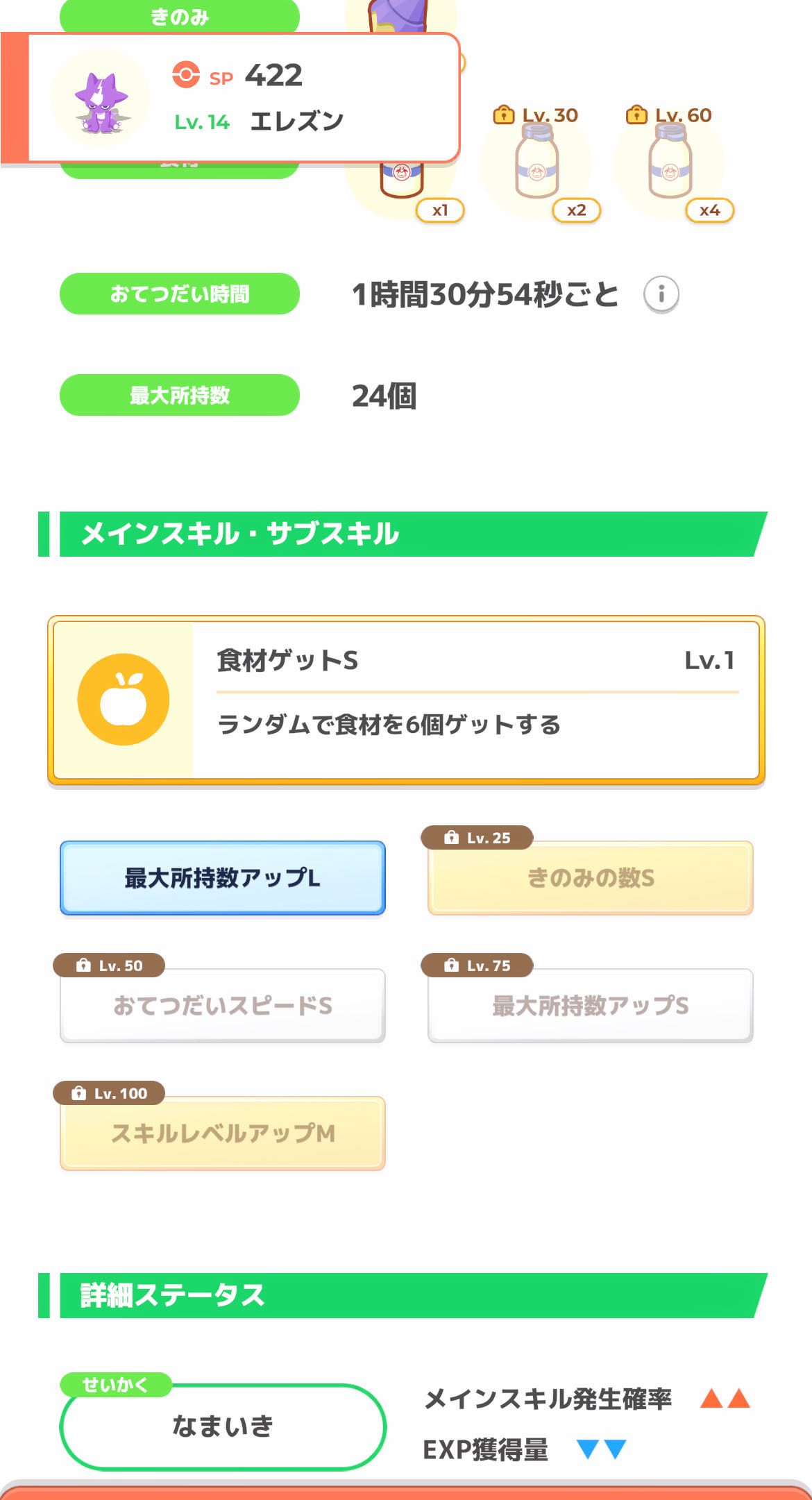
Task: Tap the Pokéball SP icon
Action: pos(186,75)
